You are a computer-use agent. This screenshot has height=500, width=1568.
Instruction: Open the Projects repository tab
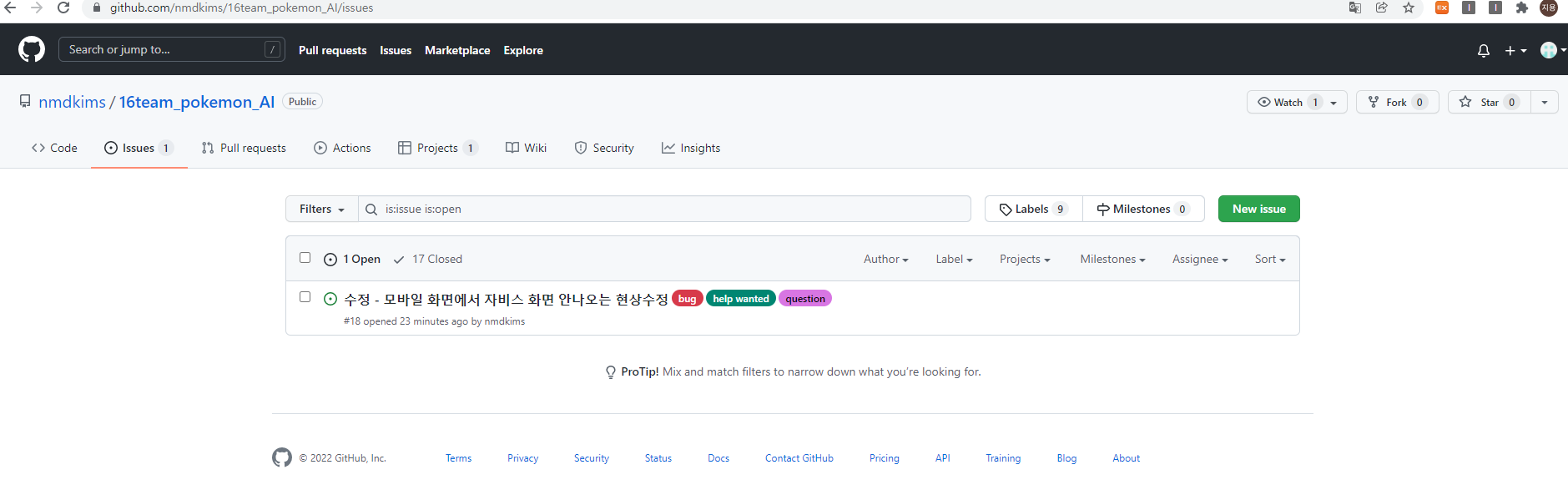click(438, 148)
